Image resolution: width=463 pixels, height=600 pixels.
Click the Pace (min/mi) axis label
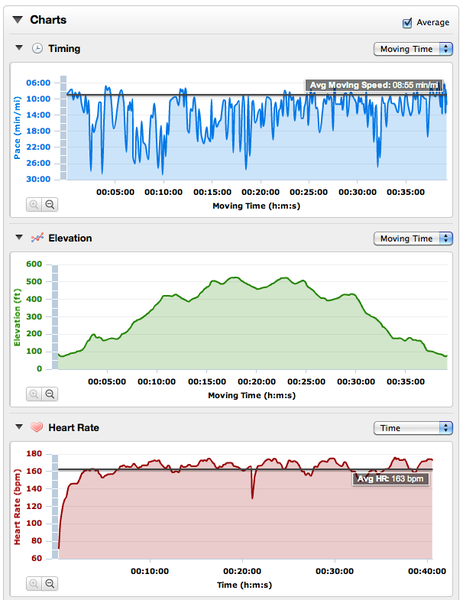[17, 128]
